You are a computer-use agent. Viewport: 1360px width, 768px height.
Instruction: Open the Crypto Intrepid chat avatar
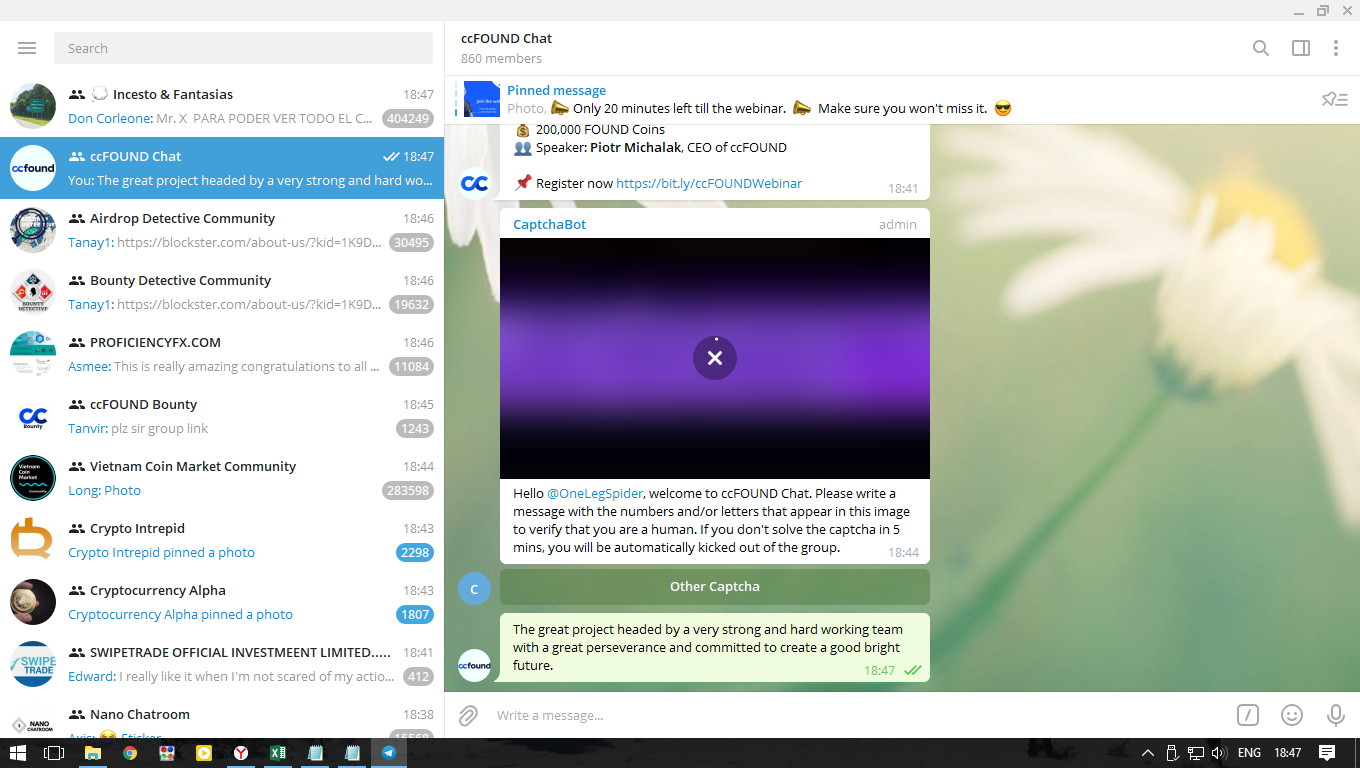pos(33,541)
